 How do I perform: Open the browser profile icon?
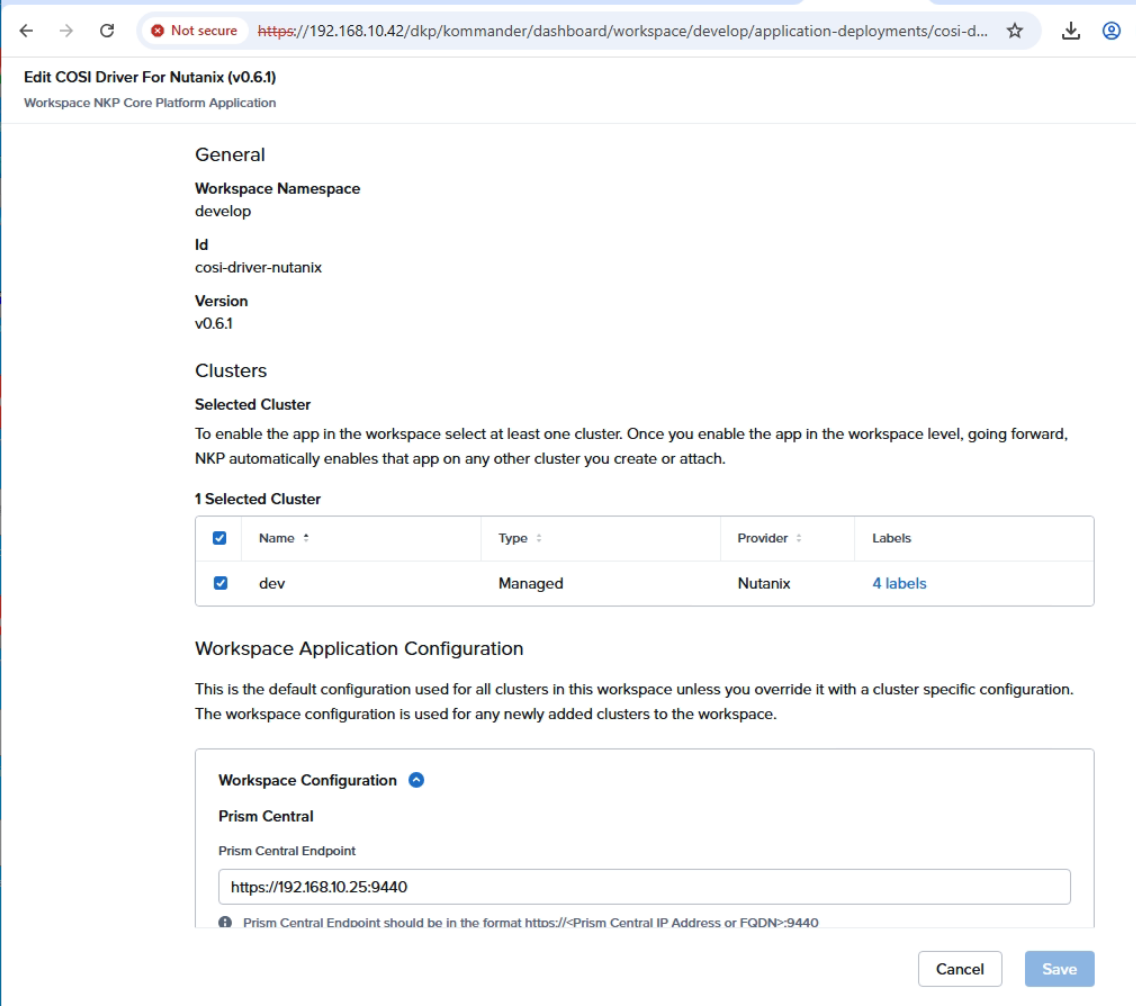pos(1111,31)
